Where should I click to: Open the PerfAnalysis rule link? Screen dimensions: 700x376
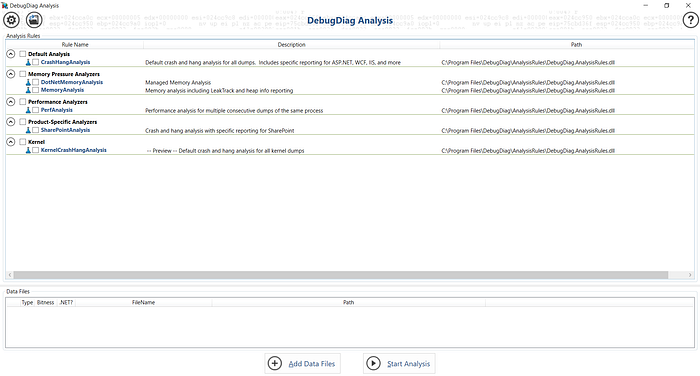pos(56,110)
